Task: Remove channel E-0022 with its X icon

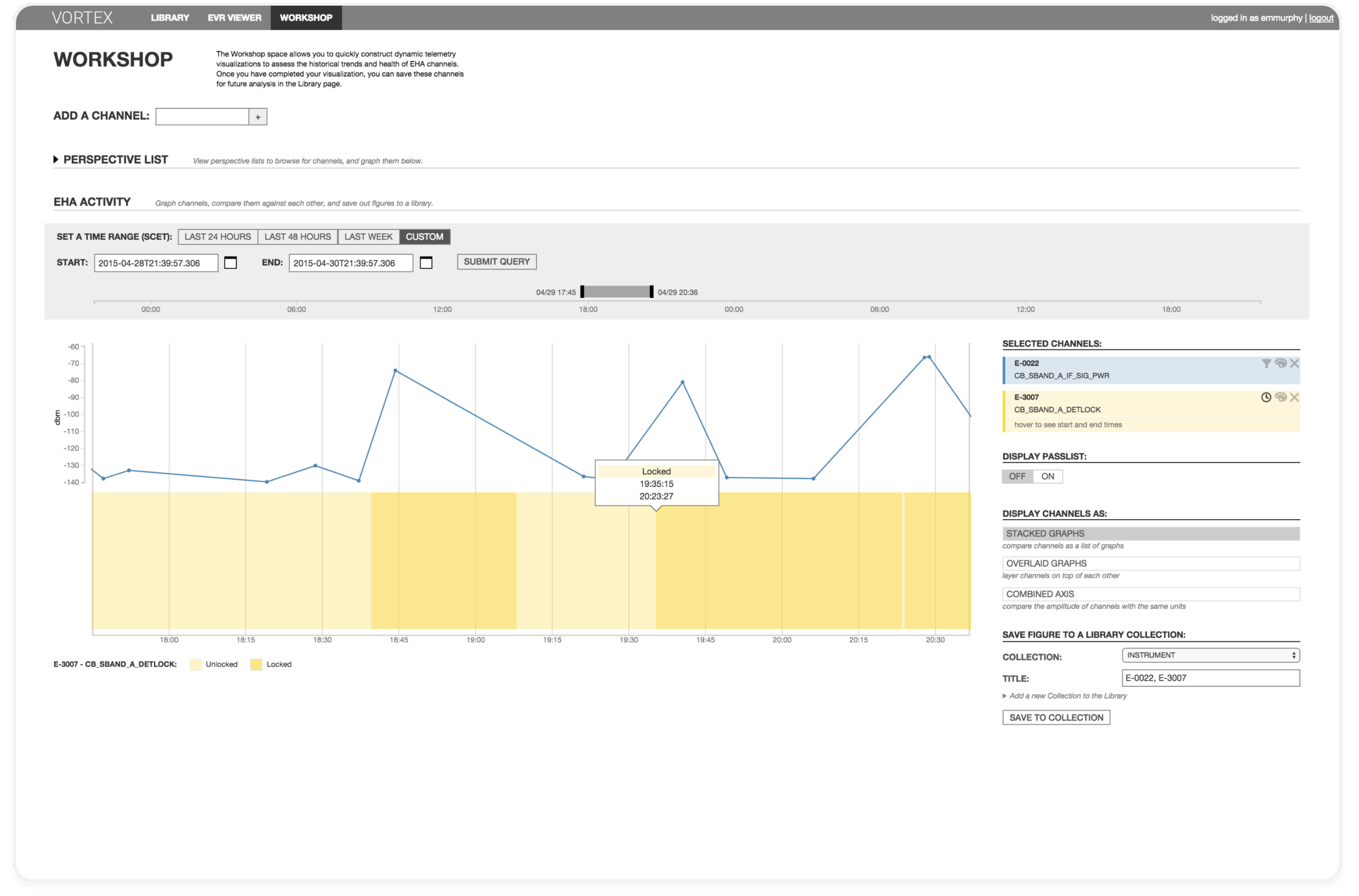Action: pos(1294,363)
